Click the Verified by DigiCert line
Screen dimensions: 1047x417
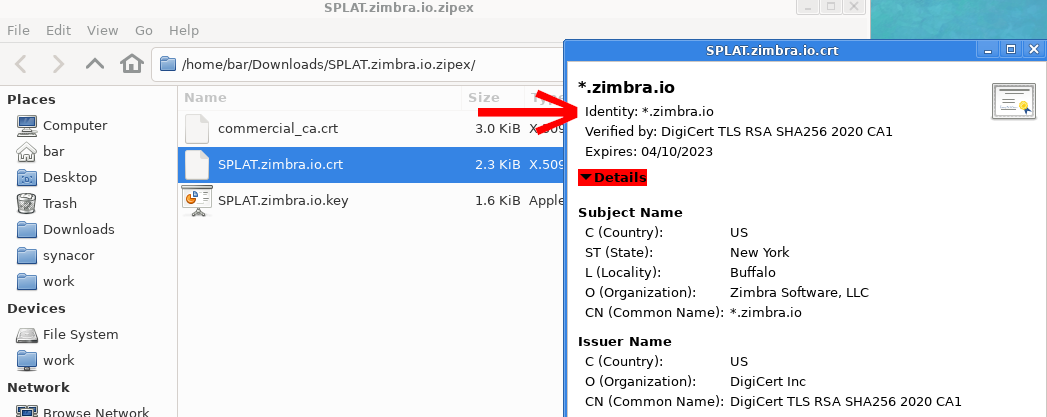click(739, 131)
